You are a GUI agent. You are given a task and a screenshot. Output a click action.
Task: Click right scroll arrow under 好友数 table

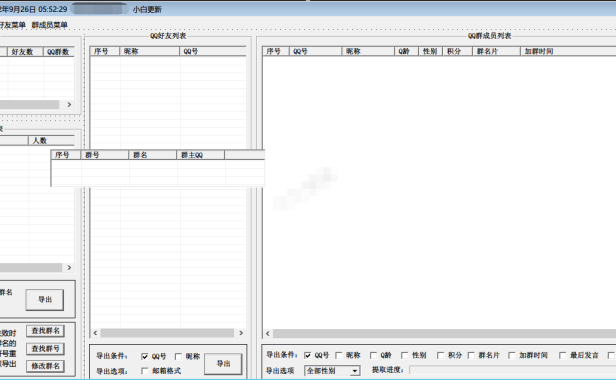pyautogui.click(x=69, y=105)
